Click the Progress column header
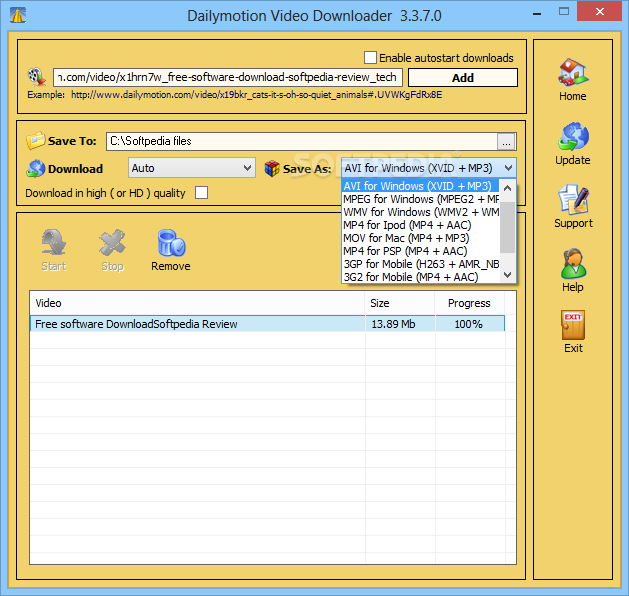The image size is (629, 596). pyautogui.click(x=469, y=303)
